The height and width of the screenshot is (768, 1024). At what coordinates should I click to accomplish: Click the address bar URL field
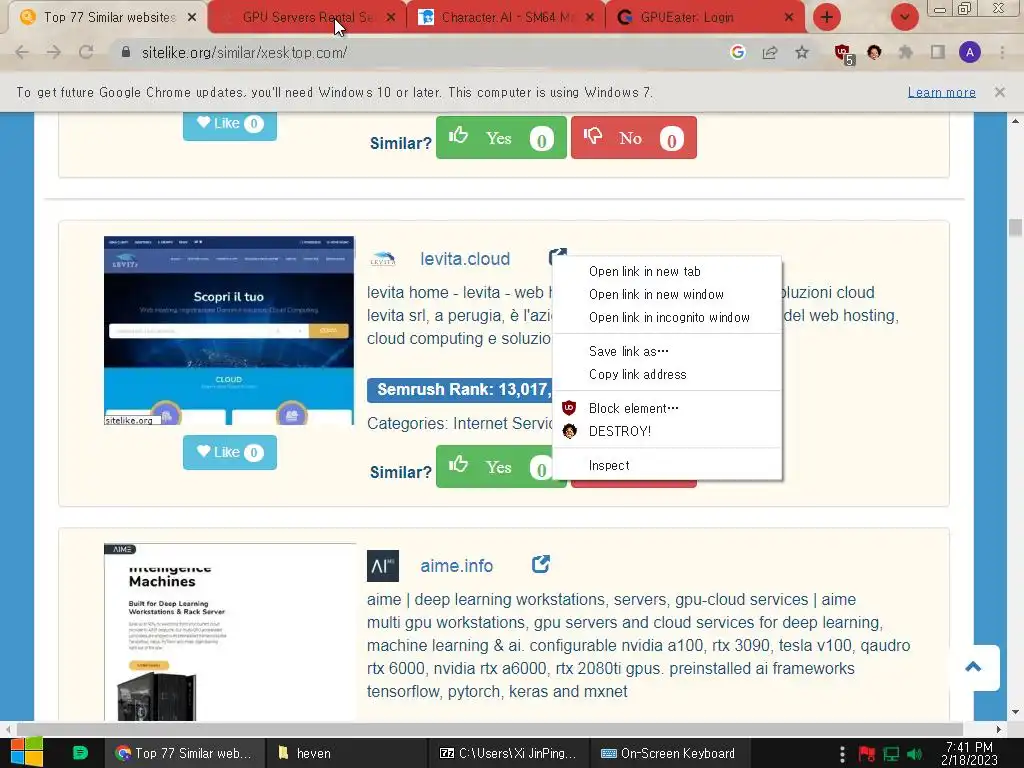(418, 53)
